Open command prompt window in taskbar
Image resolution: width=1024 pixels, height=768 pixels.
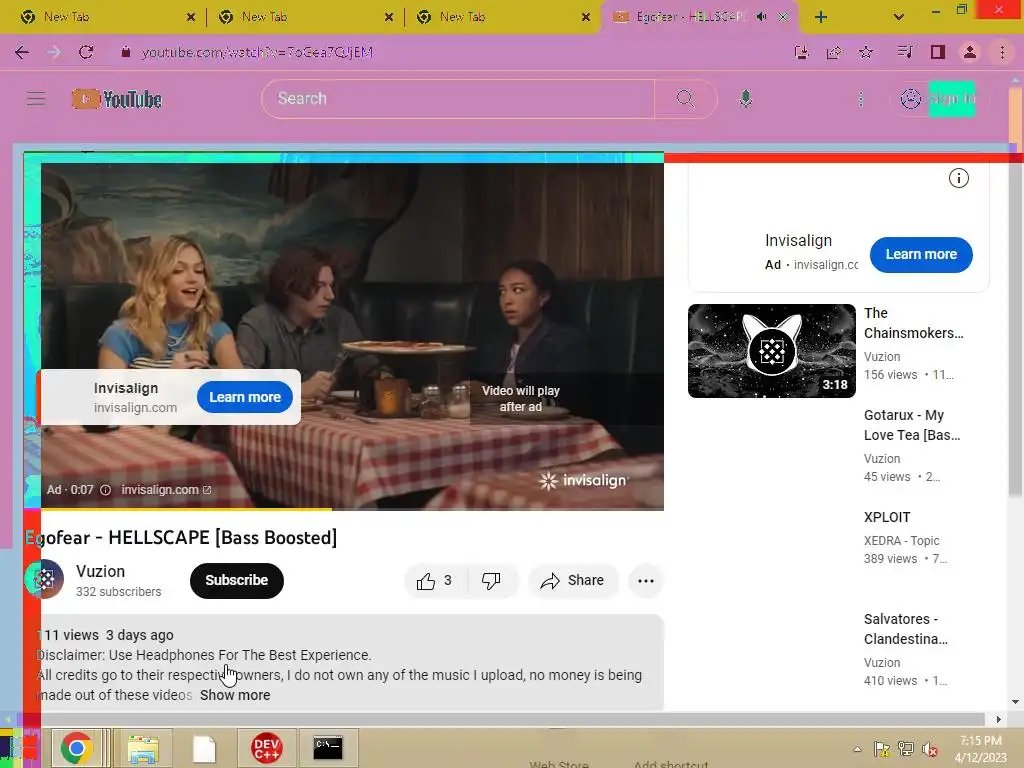pyautogui.click(x=328, y=748)
